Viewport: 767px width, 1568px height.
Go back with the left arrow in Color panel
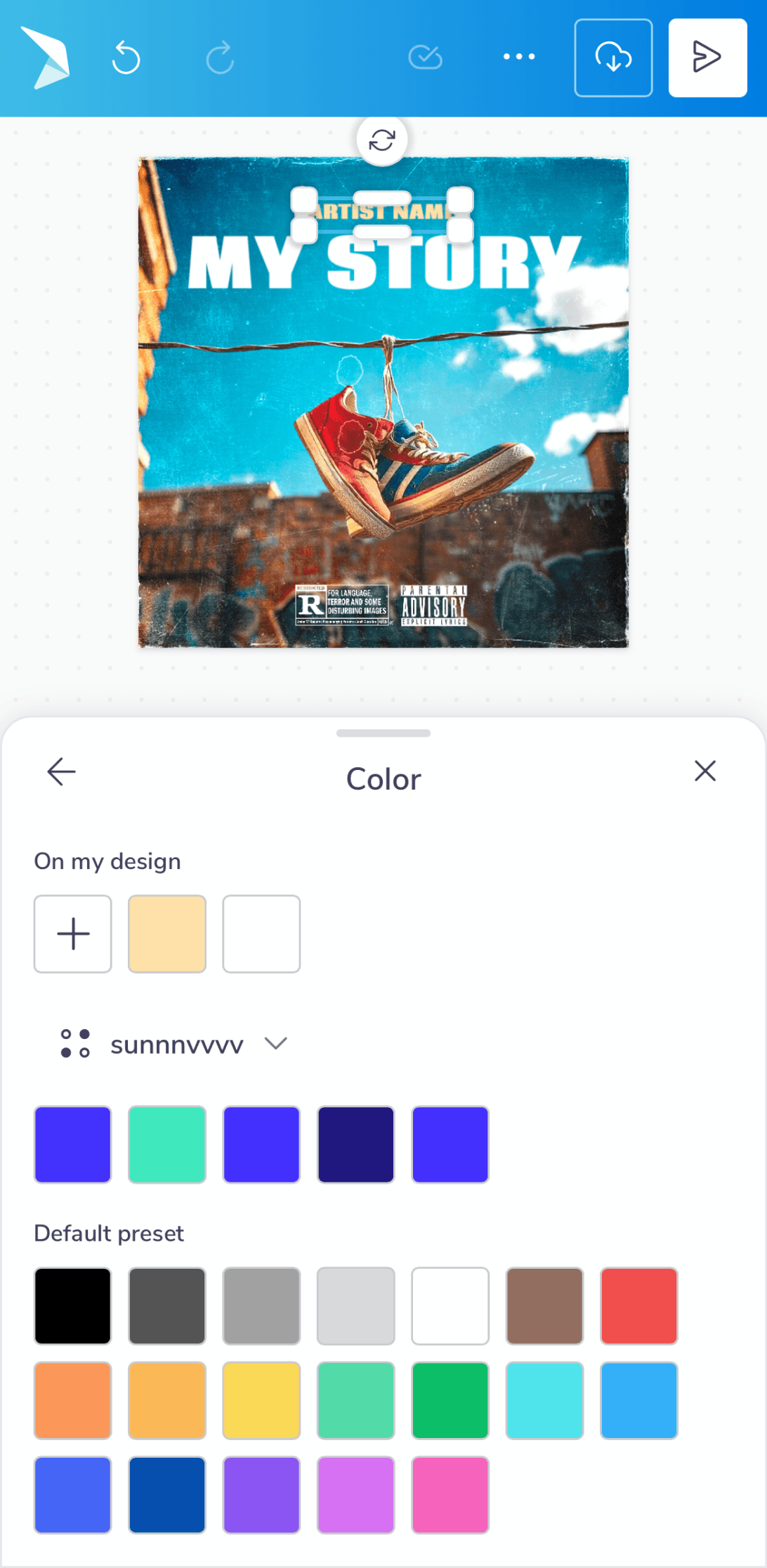(61, 771)
